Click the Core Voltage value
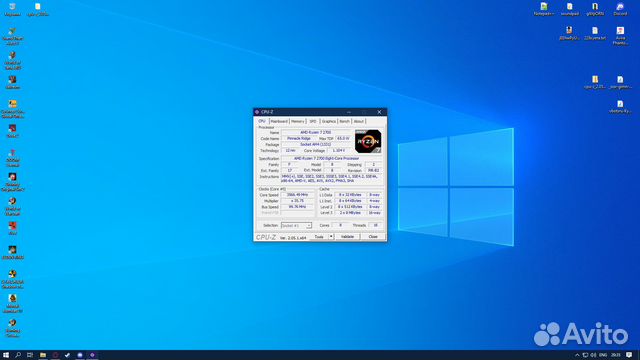Image resolution: width=640 pixels, height=360 pixels. click(x=339, y=151)
